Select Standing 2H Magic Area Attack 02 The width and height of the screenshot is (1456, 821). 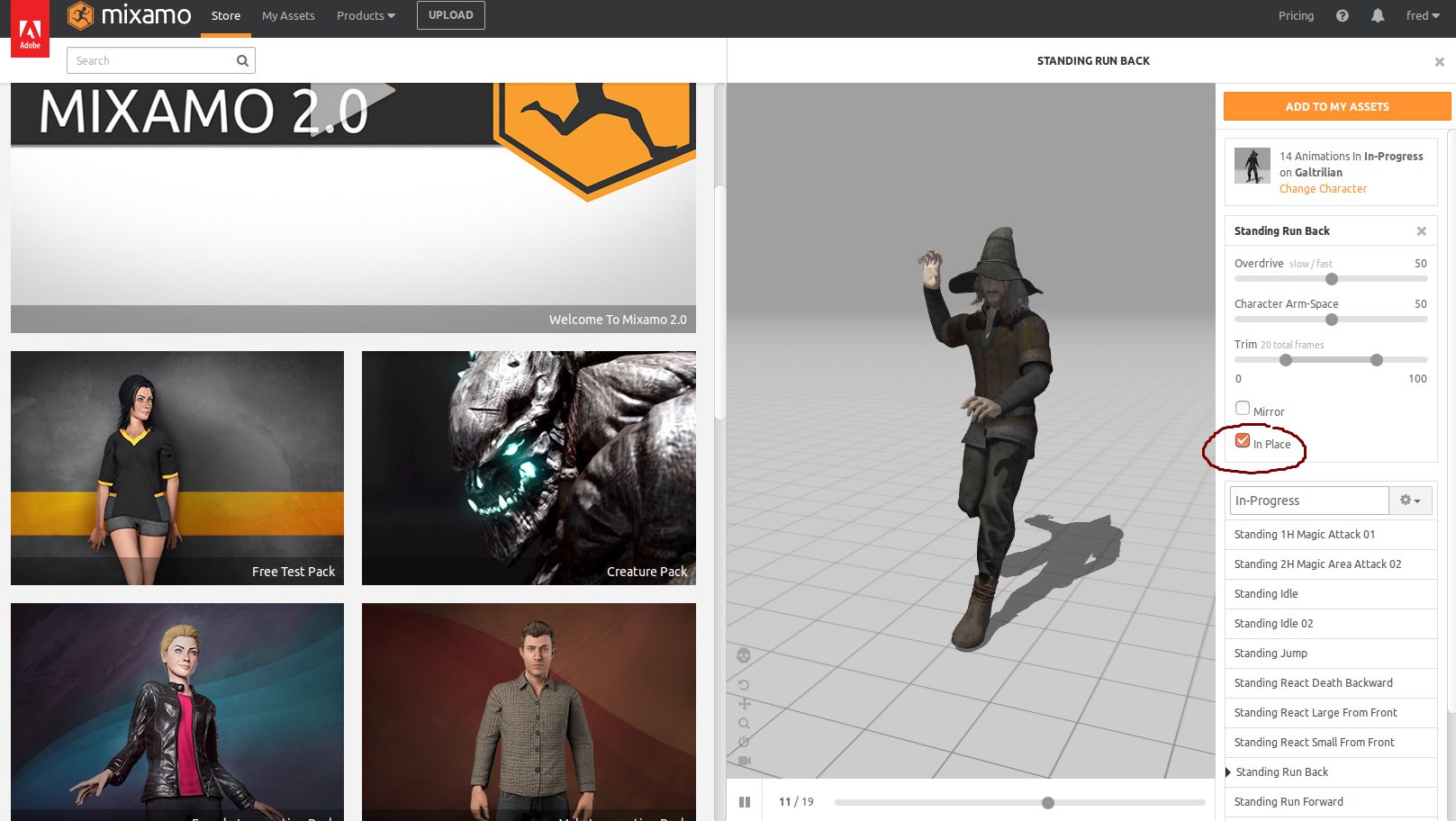click(x=1331, y=564)
